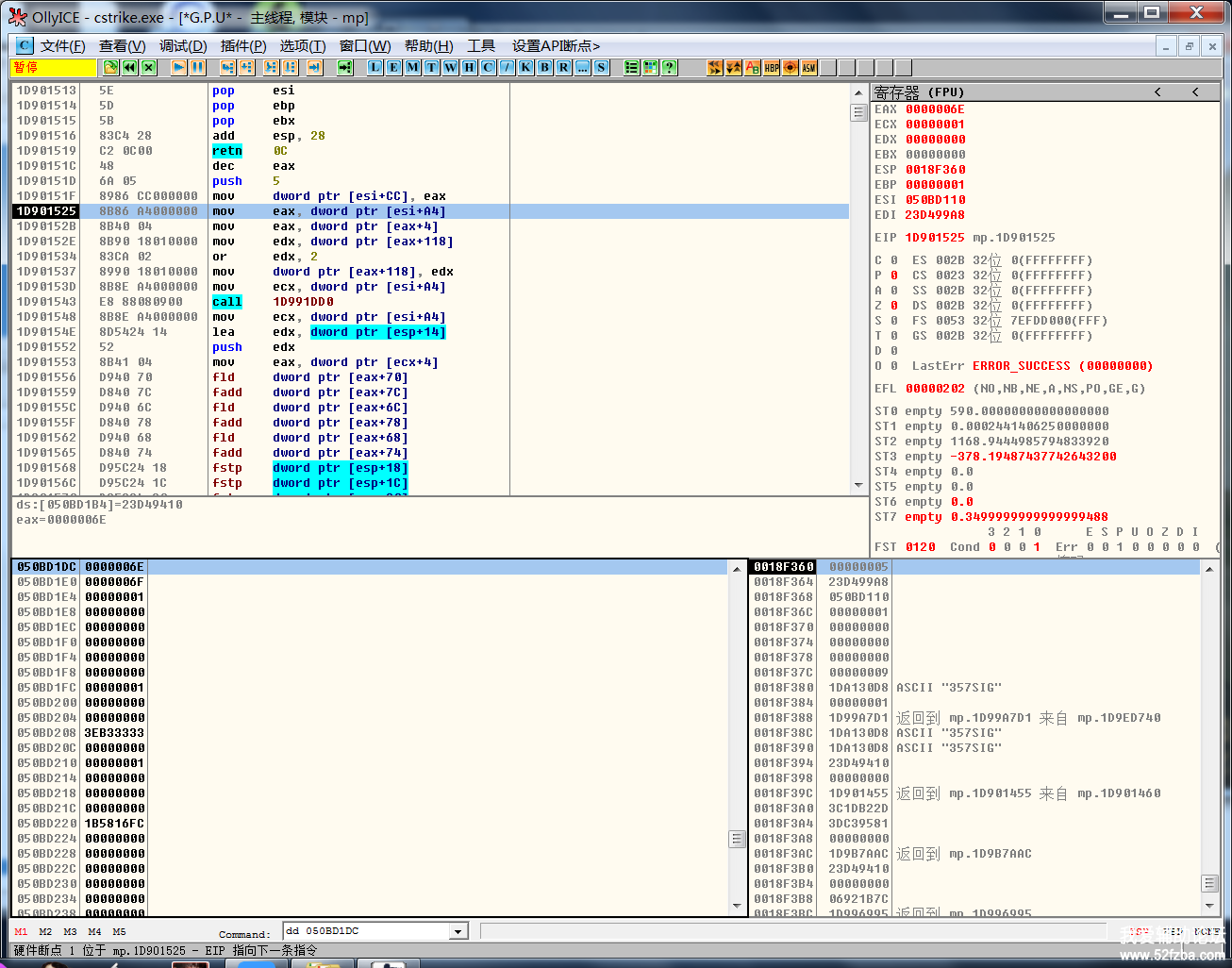Switch to the M2 memory dump tab
The image size is (1232, 968).
[x=45, y=931]
